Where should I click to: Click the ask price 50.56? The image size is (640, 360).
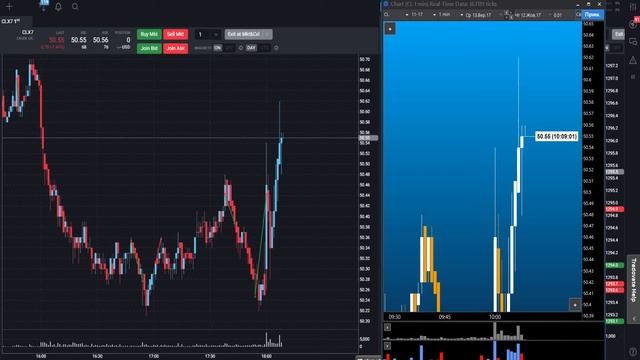(100, 40)
